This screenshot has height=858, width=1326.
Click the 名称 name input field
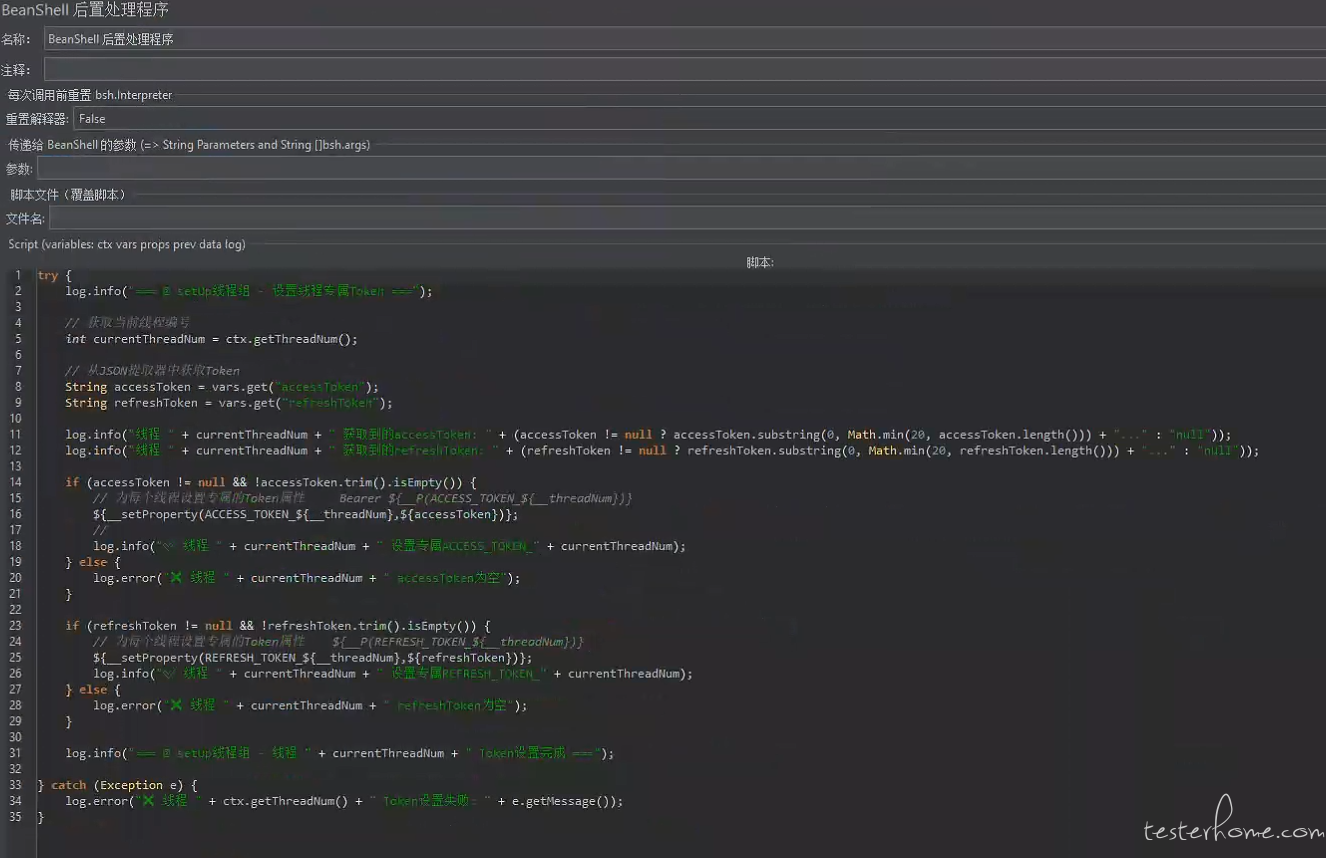[684, 39]
